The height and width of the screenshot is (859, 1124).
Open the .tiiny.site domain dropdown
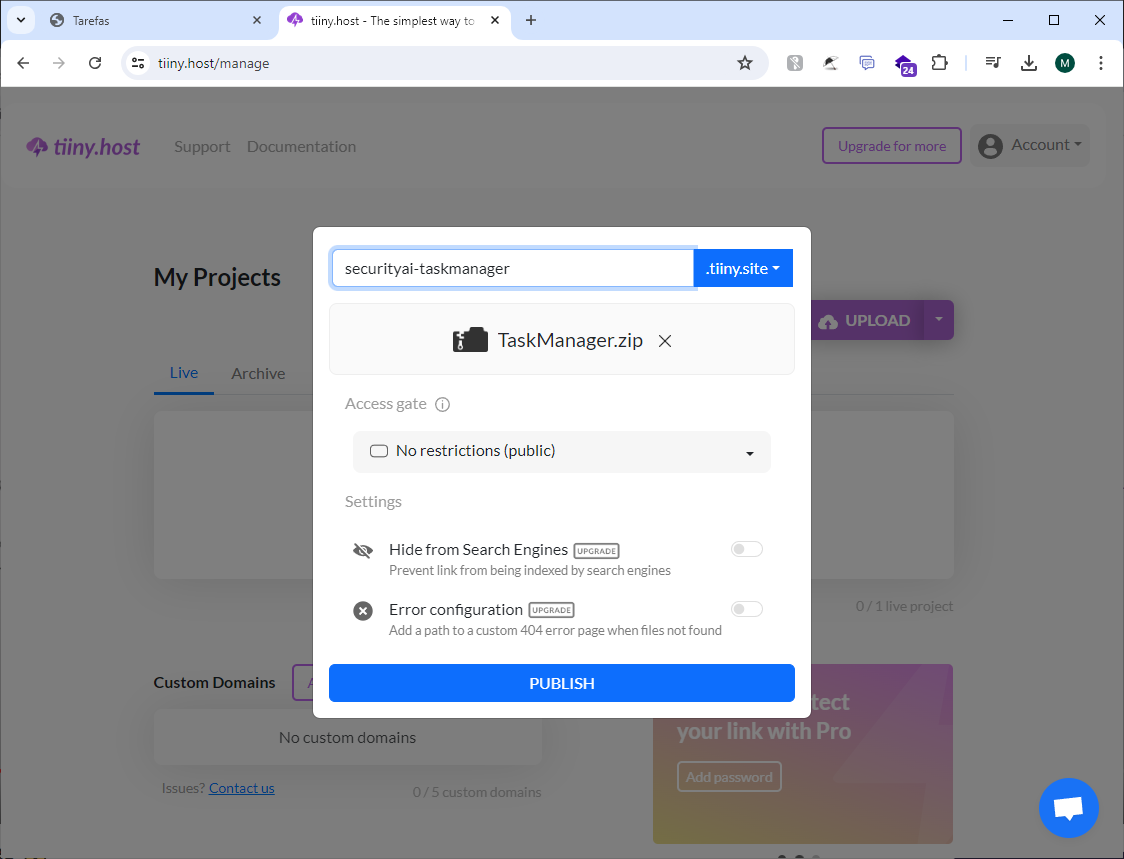[x=743, y=268]
